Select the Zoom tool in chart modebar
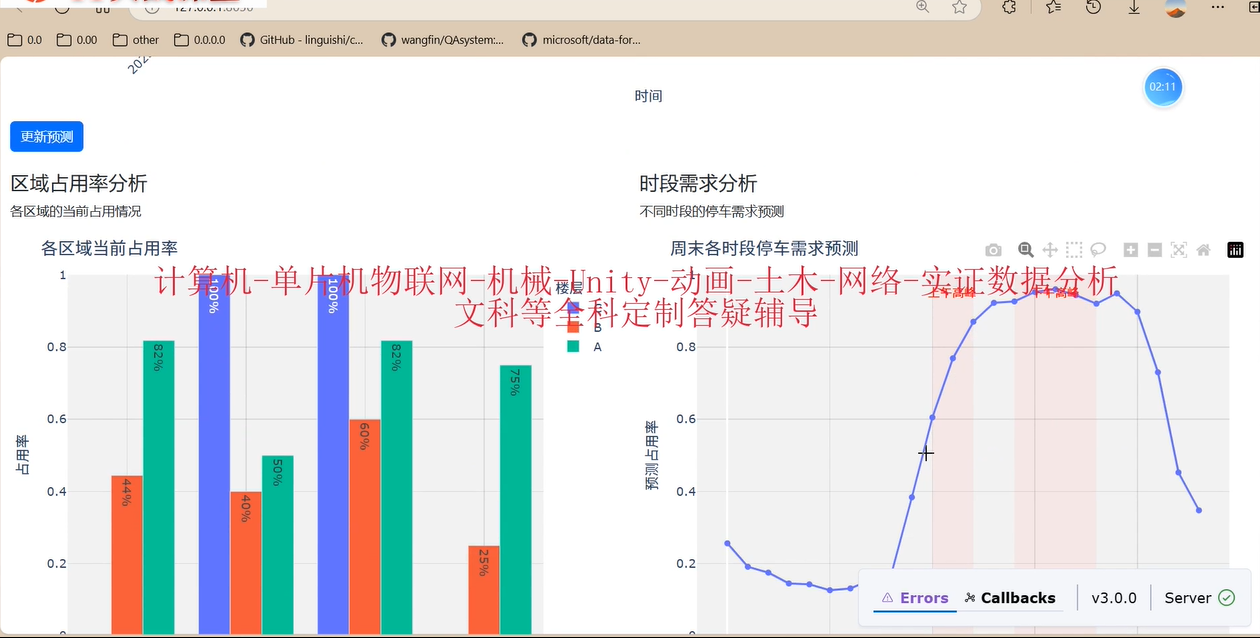 (1025, 250)
